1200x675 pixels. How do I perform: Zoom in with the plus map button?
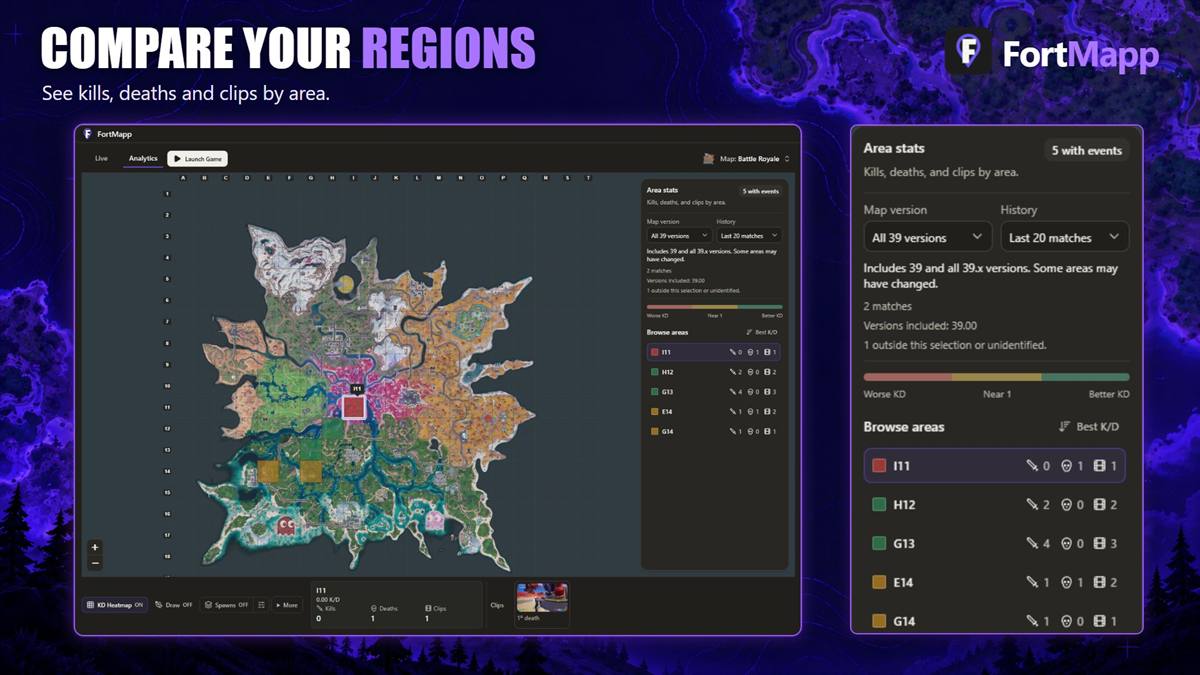[x=95, y=547]
